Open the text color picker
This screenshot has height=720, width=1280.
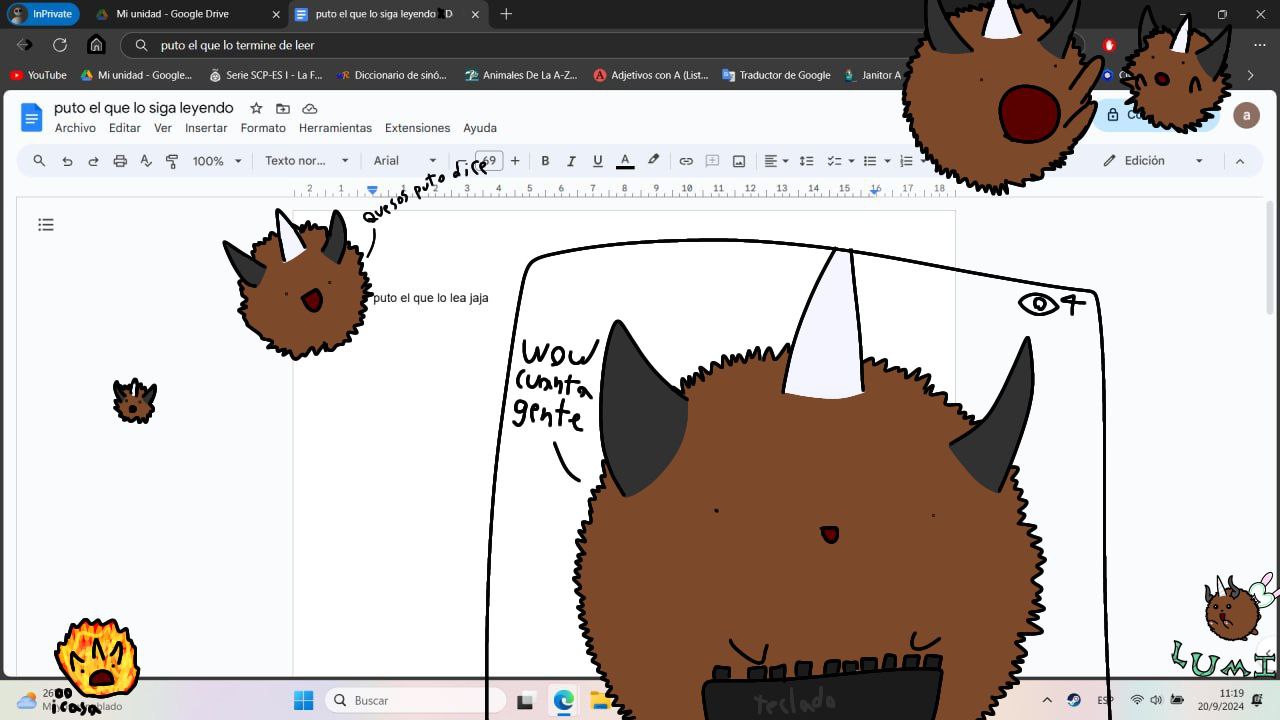pyautogui.click(x=625, y=161)
